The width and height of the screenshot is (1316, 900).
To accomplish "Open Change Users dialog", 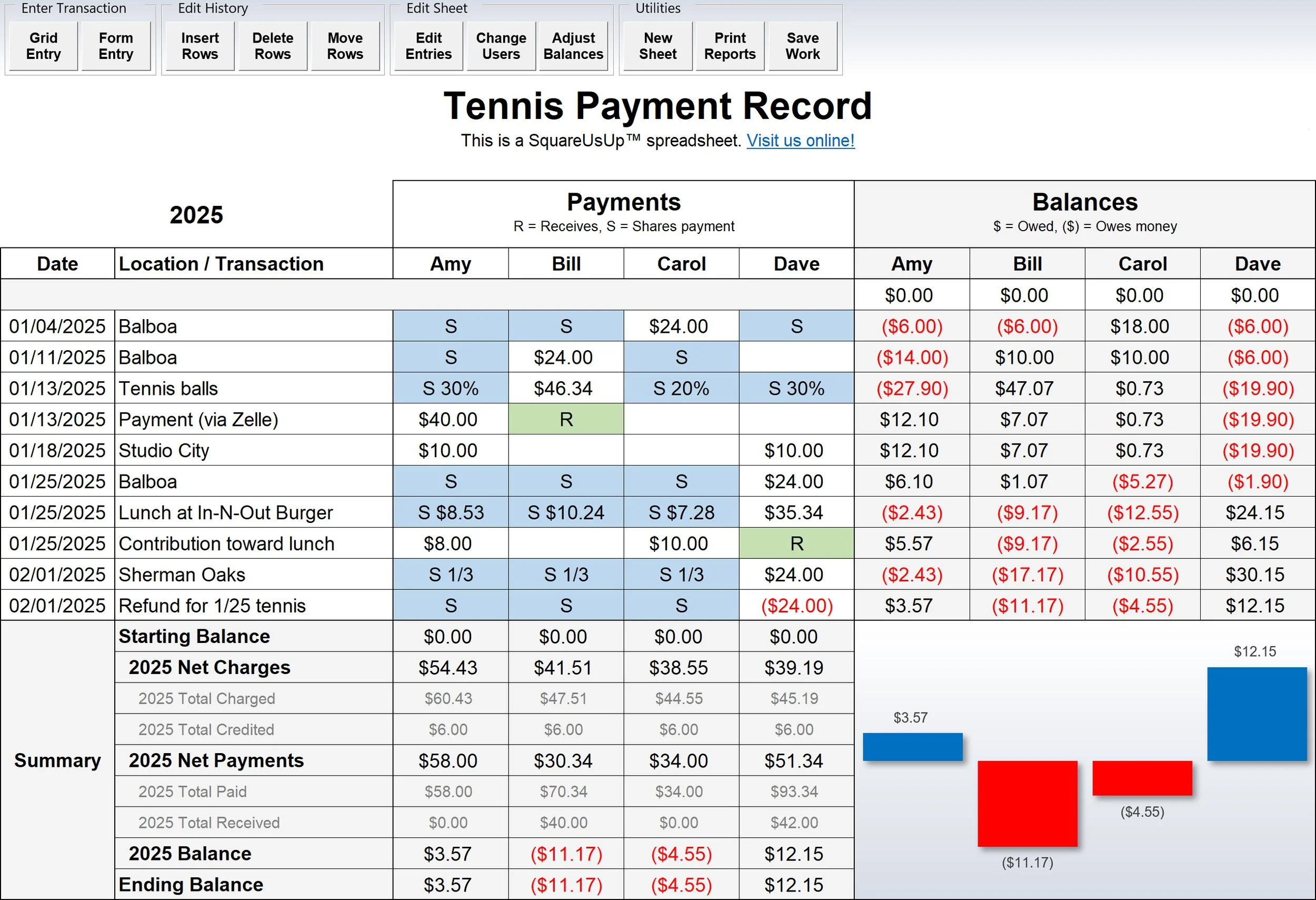I will click(x=501, y=46).
